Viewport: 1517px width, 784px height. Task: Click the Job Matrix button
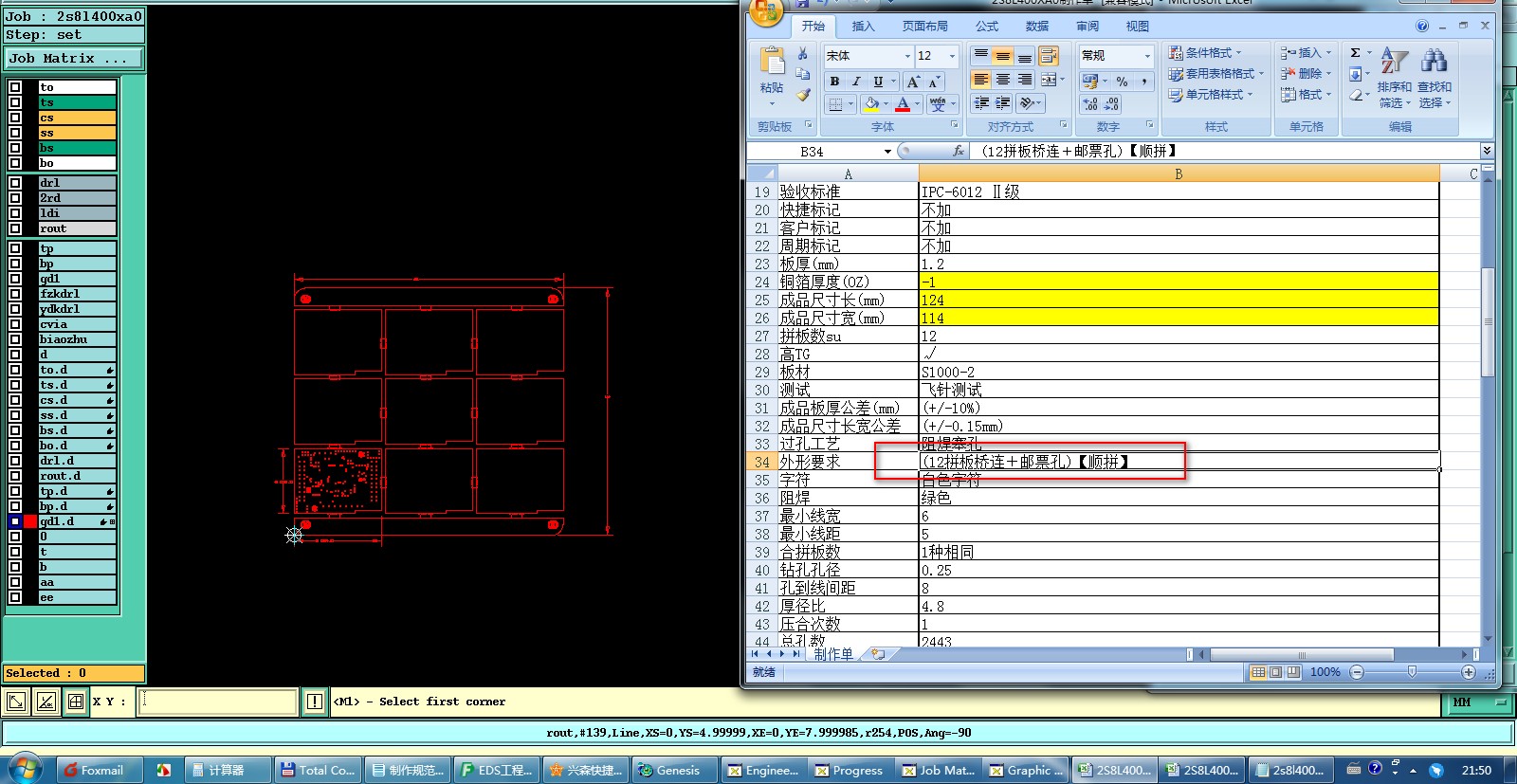74,58
